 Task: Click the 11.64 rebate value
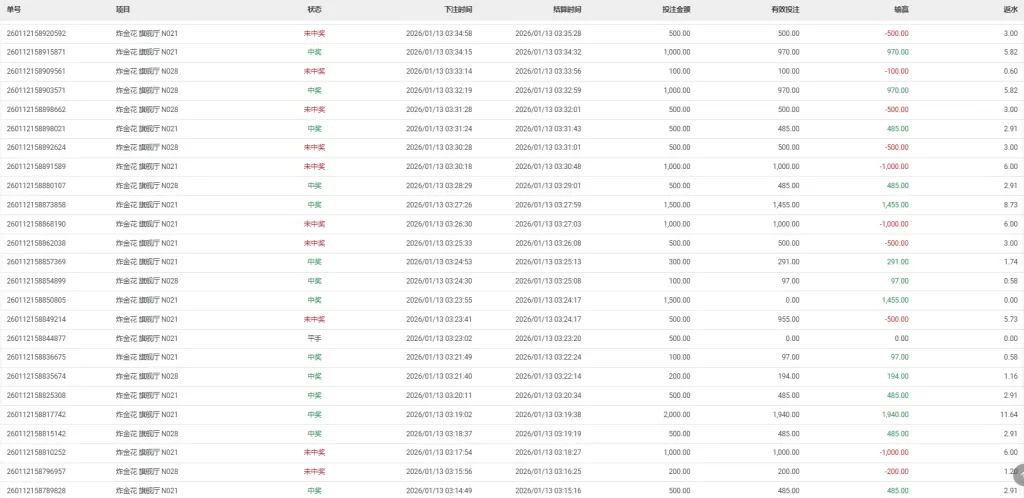coord(1008,414)
